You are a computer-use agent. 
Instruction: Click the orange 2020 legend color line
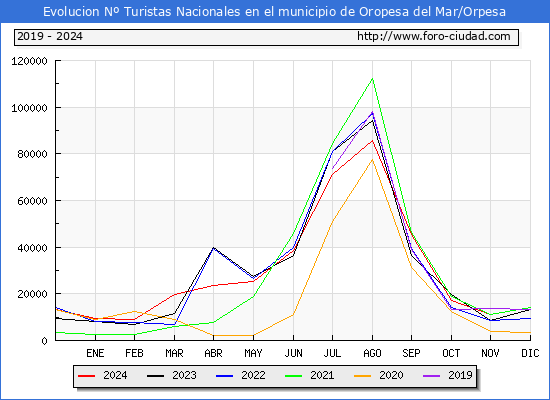click(x=363, y=376)
